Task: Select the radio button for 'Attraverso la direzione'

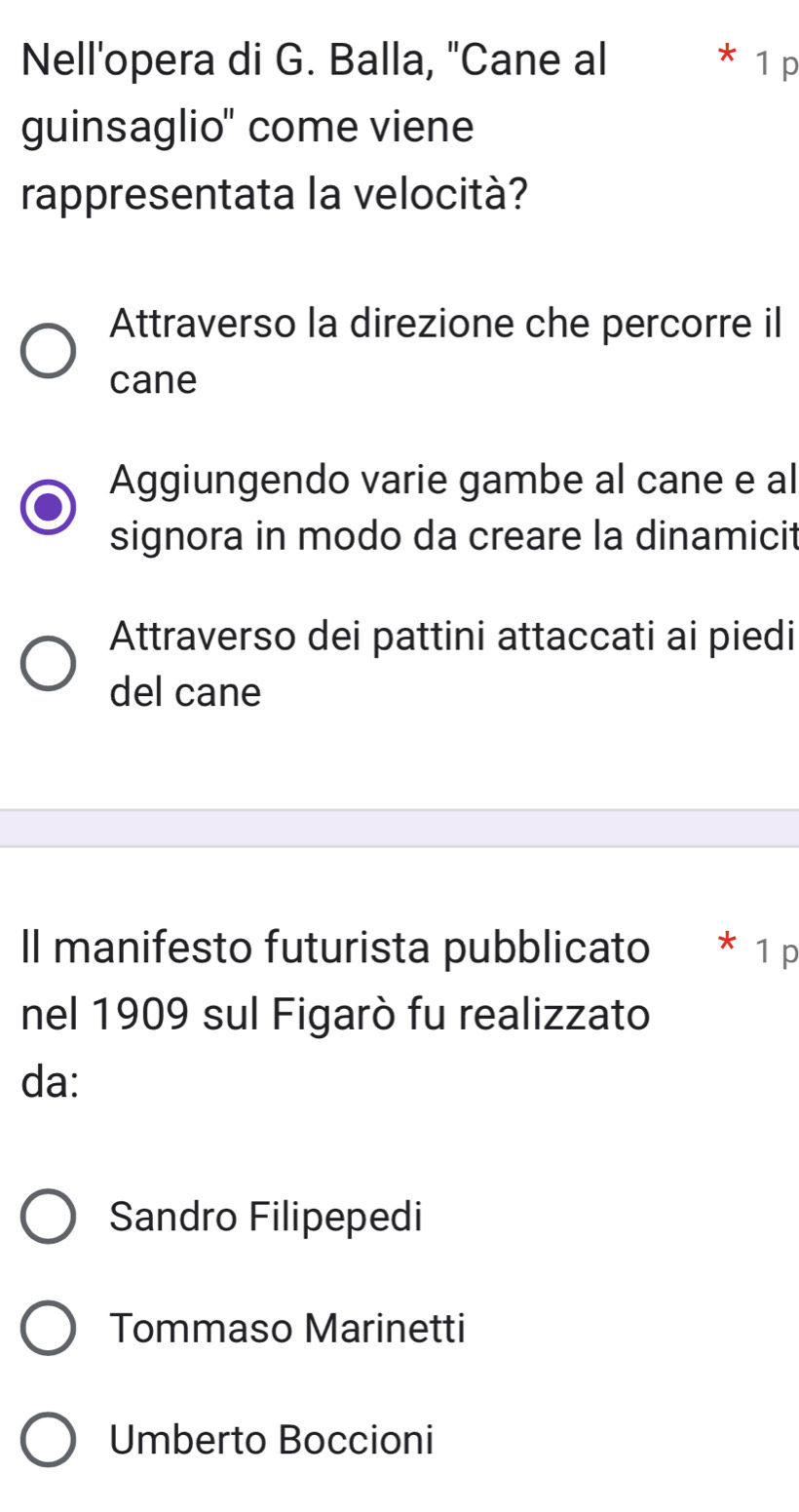Action: (x=49, y=352)
